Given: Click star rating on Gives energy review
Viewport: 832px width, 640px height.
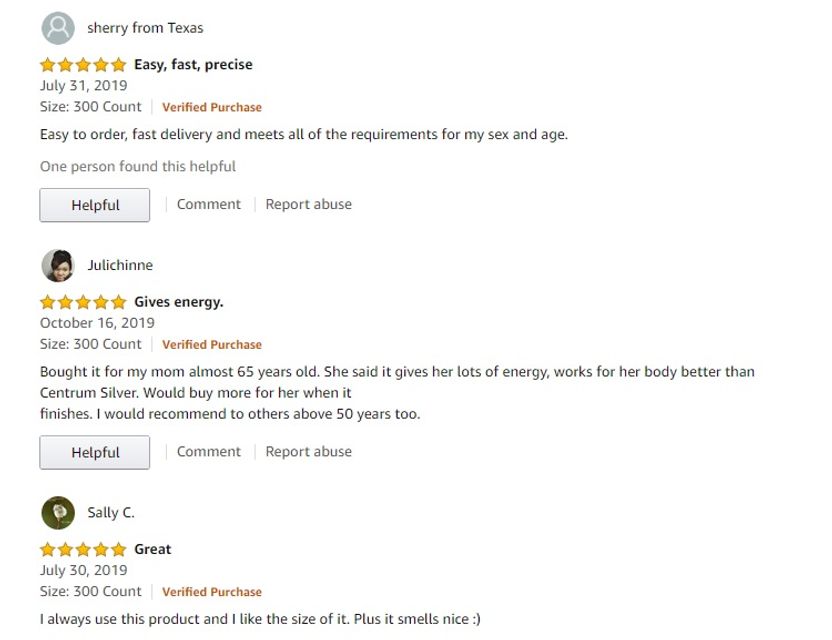Looking at the screenshot, I should coord(83,302).
